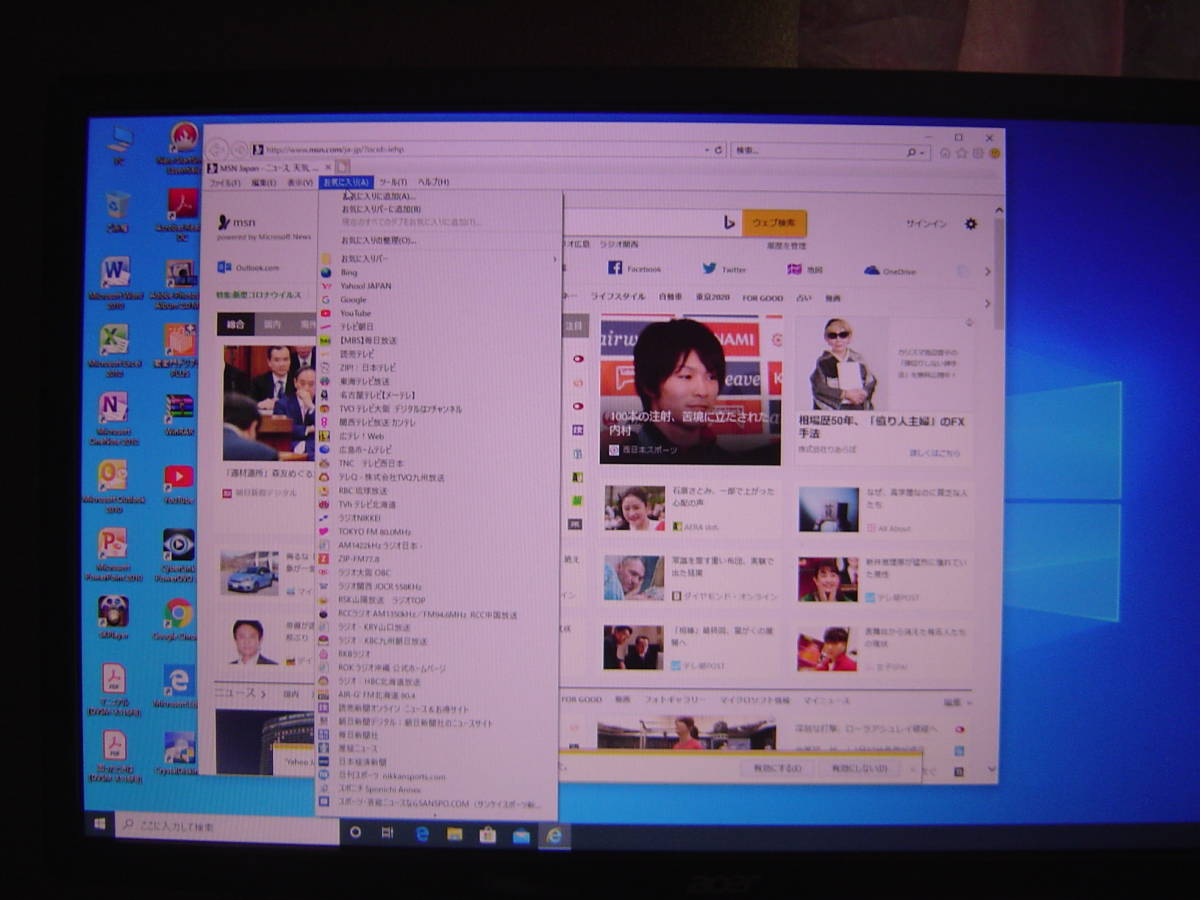Open Microsoft Store from taskbar
Image resolution: width=1200 pixels, height=900 pixels.
(x=488, y=834)
